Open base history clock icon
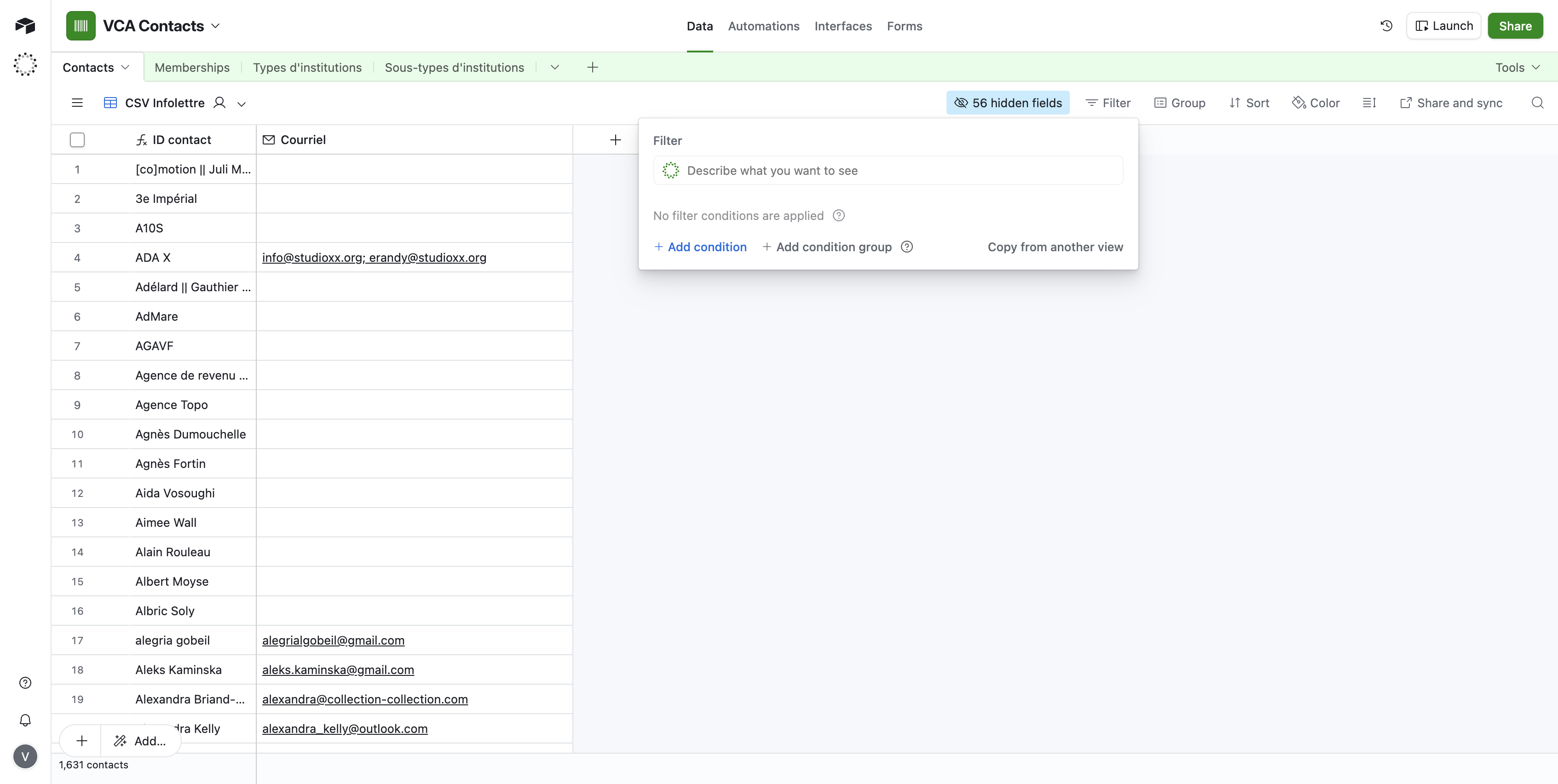Viewport: 1558px width, 784px height. coord(1386,26)
